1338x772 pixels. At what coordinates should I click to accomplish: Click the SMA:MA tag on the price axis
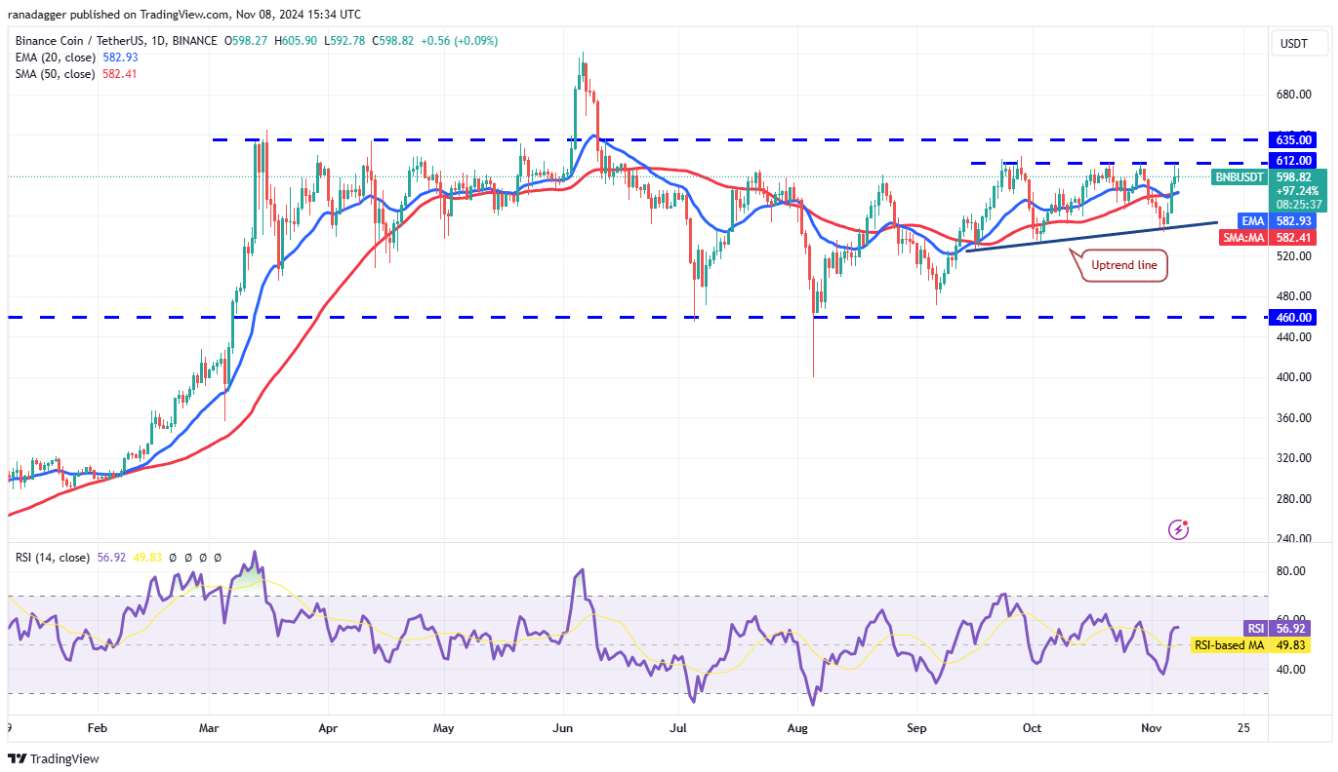[1243, 237]
